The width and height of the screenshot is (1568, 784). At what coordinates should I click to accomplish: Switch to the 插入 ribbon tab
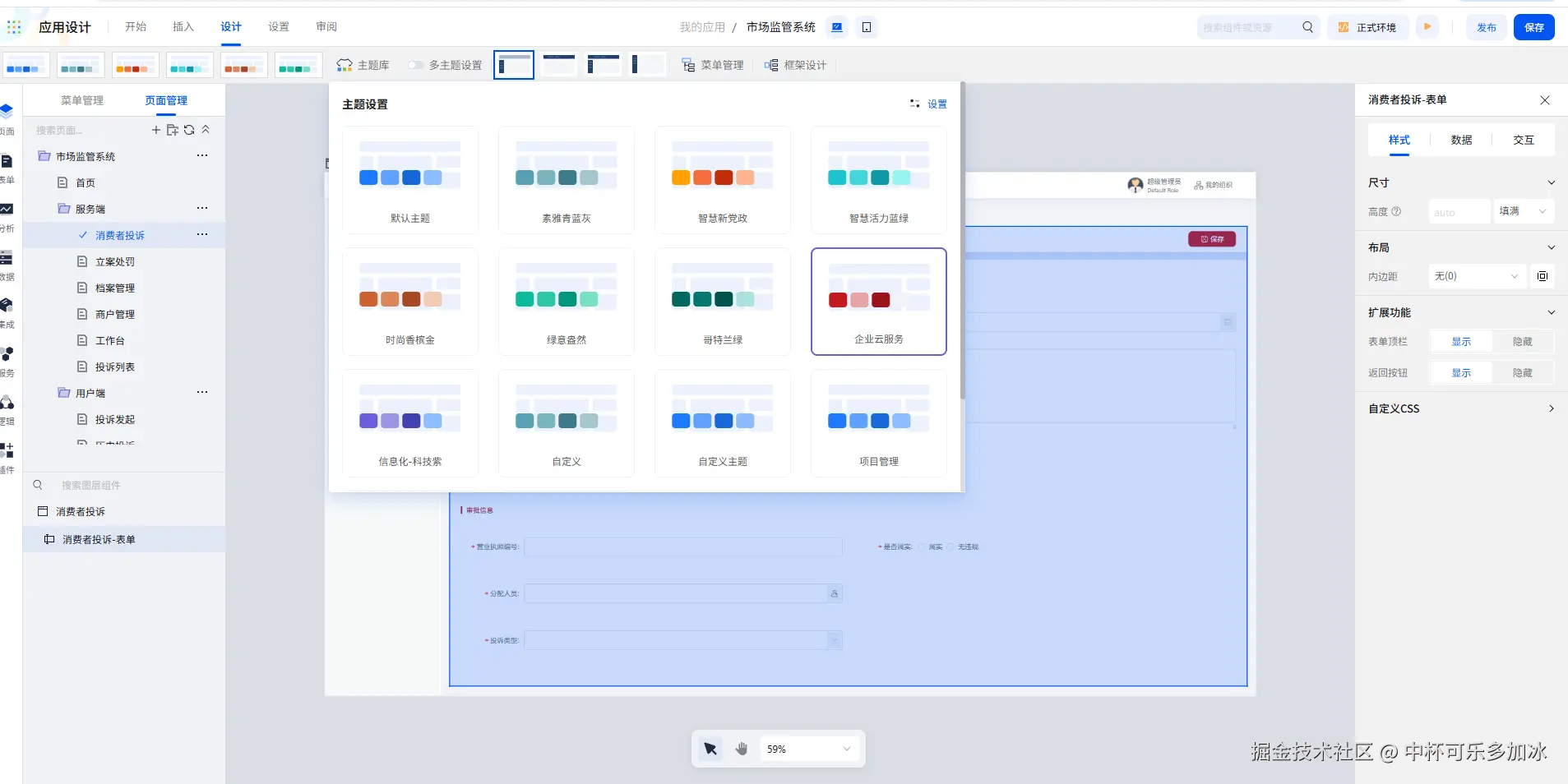(x=183, y=27)
